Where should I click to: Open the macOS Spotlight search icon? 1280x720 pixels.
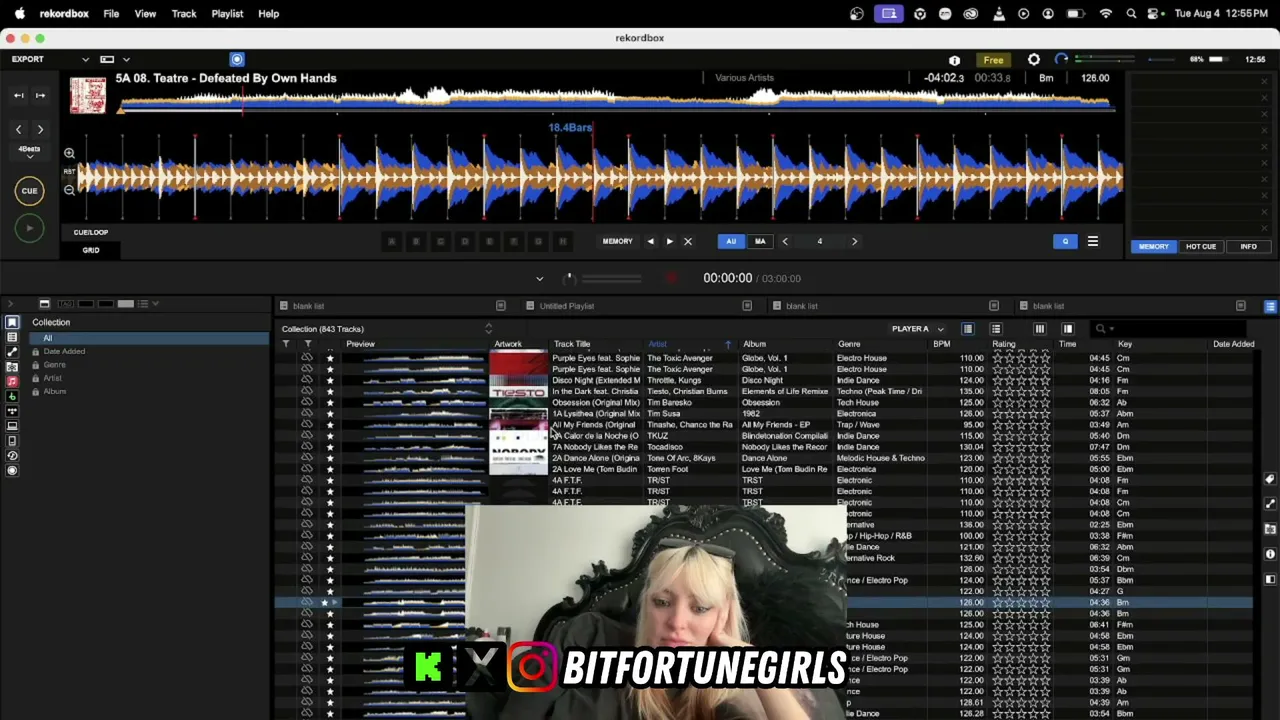[1131, 14]
